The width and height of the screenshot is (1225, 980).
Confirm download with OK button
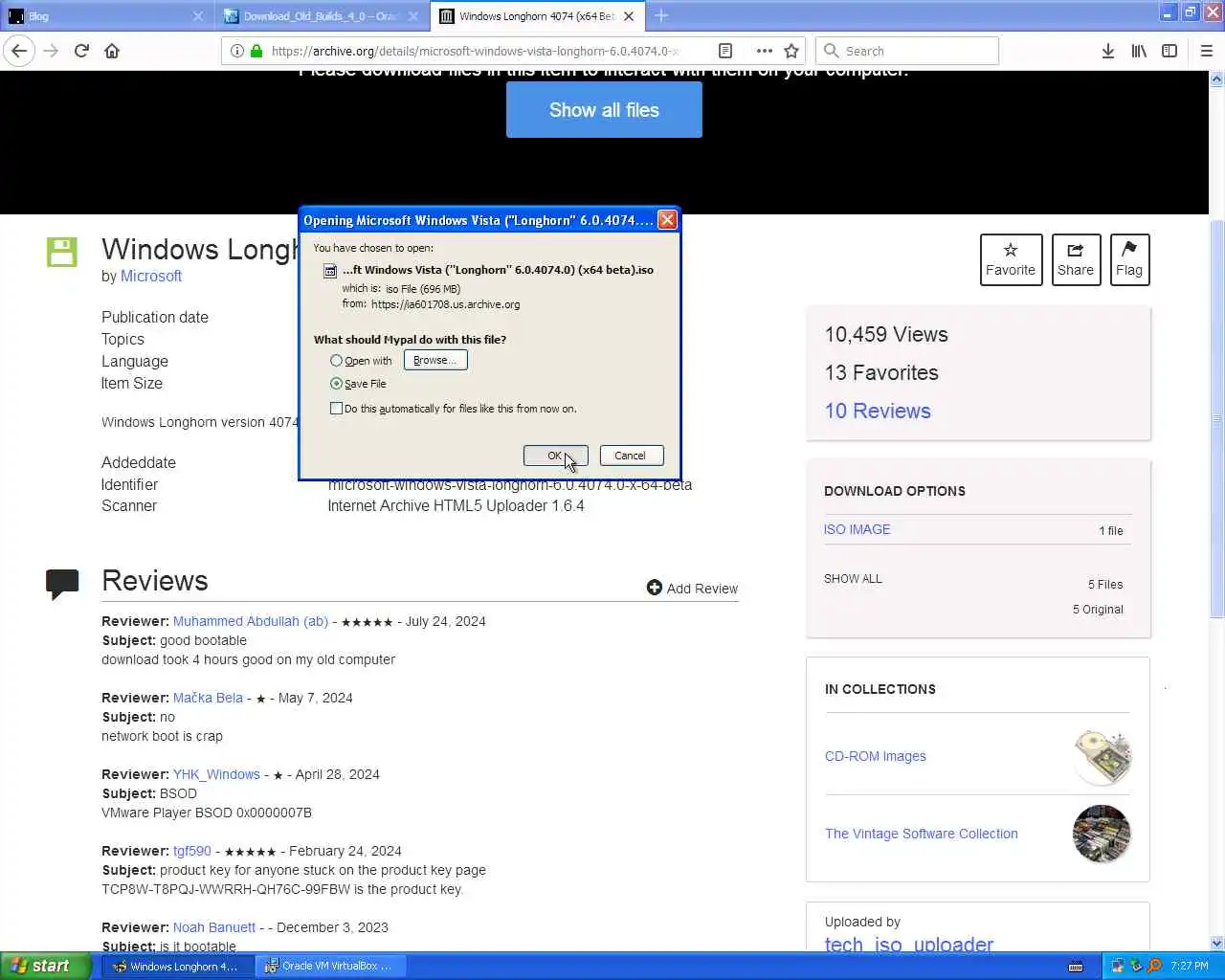pos(555,456)
